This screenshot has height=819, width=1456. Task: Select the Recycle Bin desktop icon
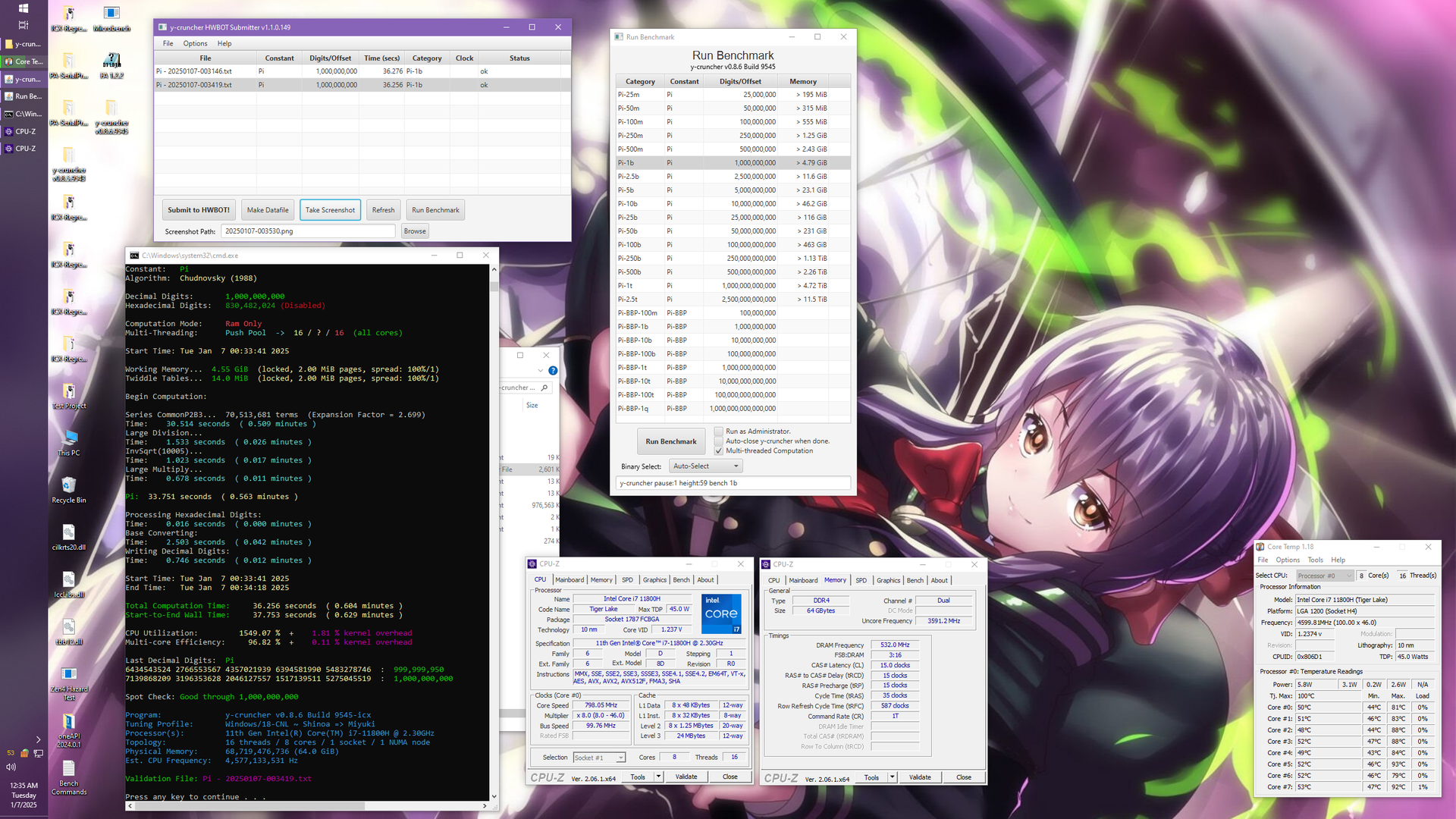click(68, 491)
